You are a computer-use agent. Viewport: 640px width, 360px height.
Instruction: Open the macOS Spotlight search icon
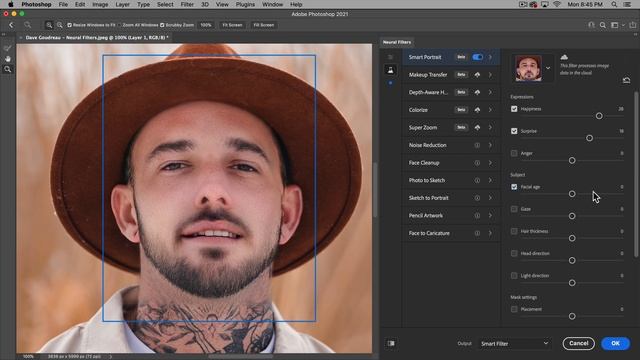click(x=614, y=4)
